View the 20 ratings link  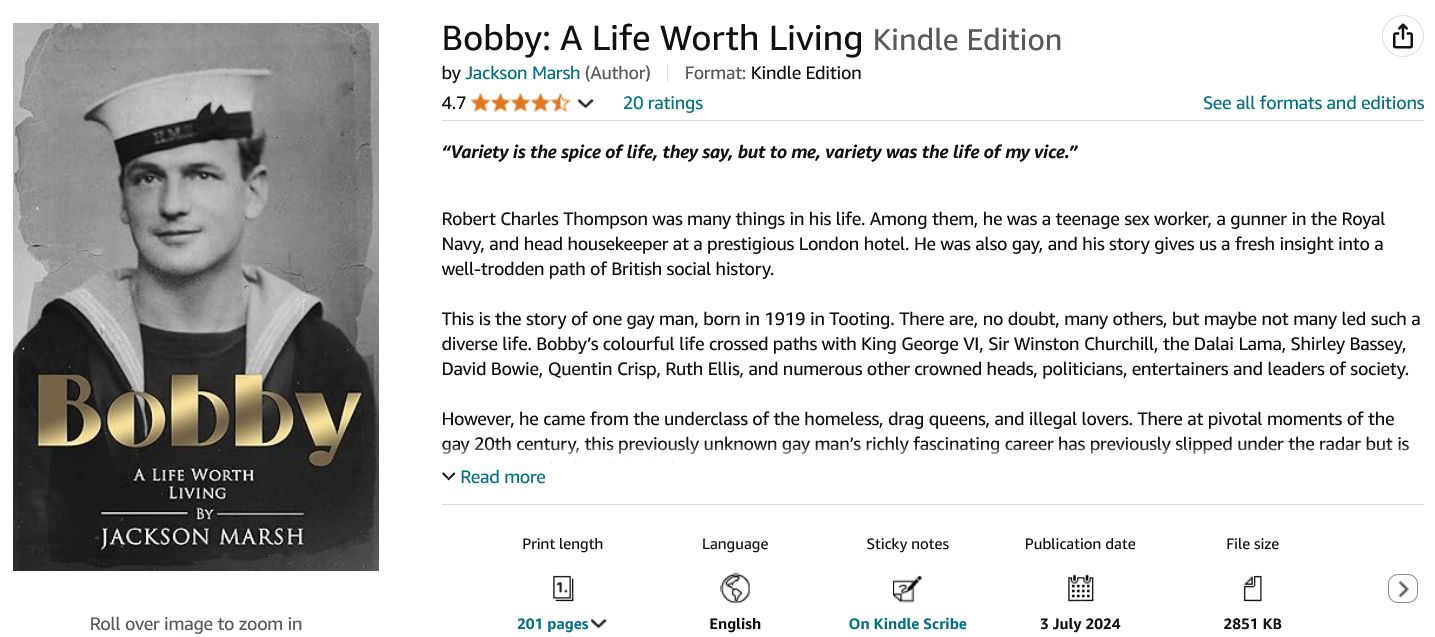point(662,103)
